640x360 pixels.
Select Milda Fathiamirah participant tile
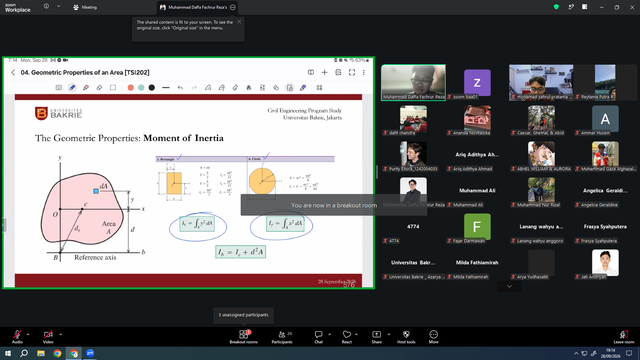point(477,262)
